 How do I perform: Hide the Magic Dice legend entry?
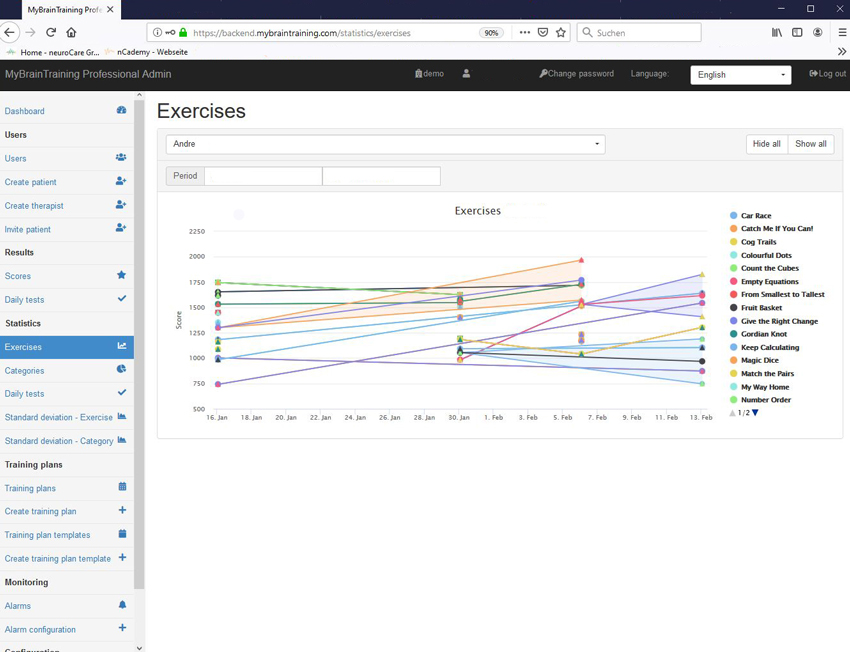coord(759,360)
